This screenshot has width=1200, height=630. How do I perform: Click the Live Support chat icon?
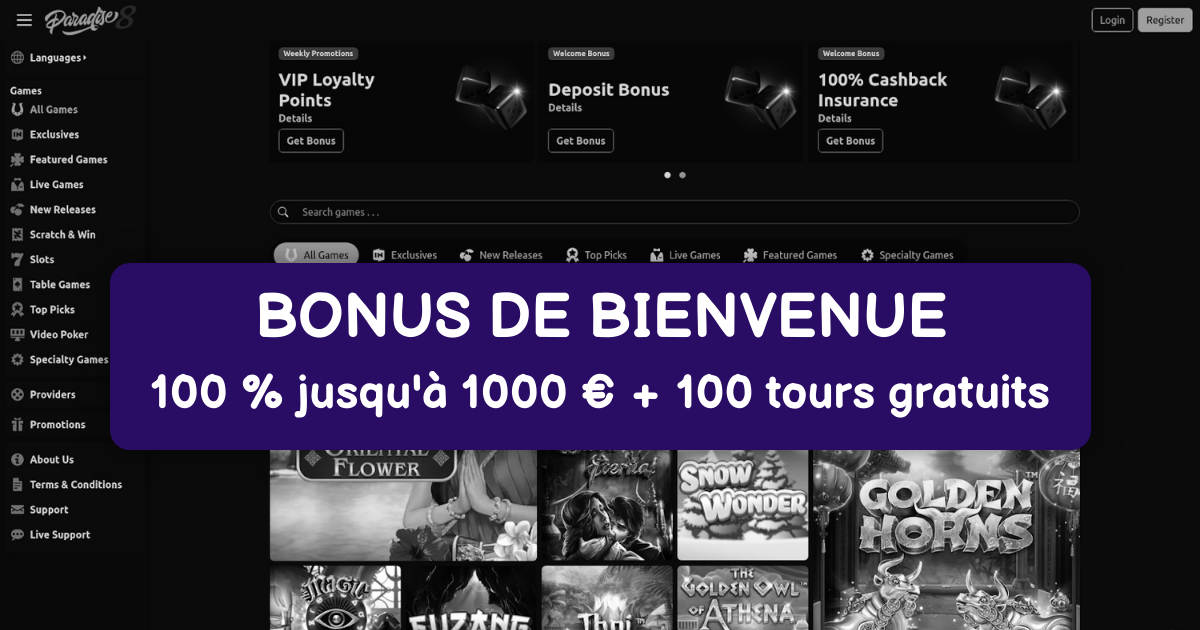click(x=17, y=535)
